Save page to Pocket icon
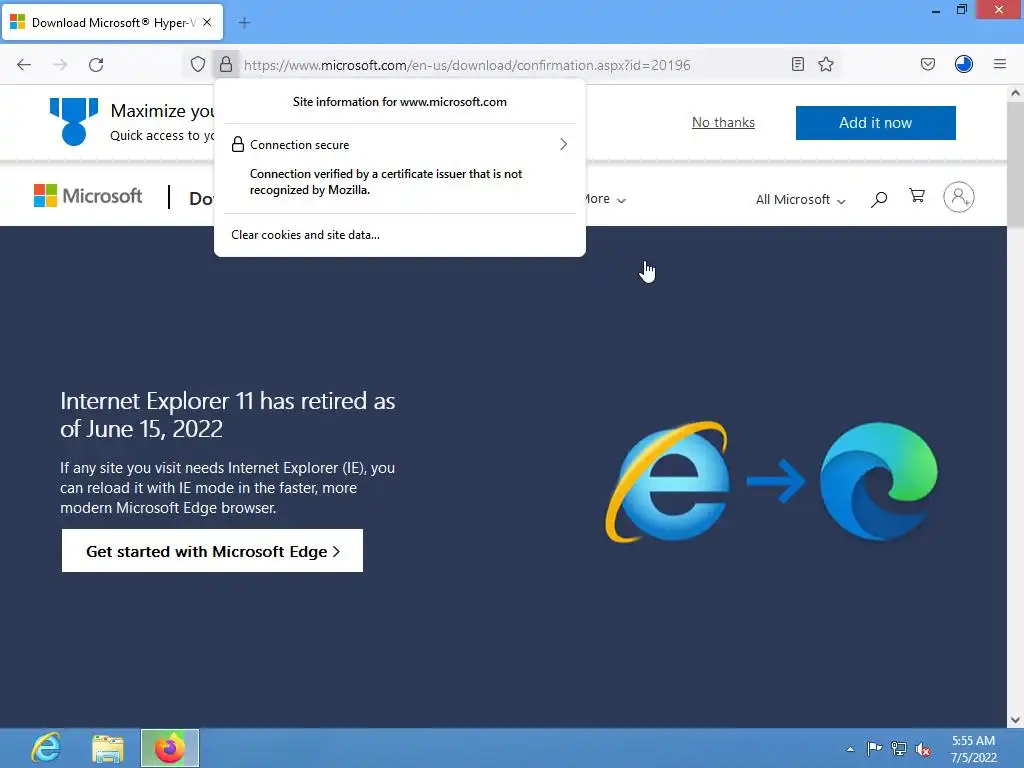The height and width of the screenshot is (768, 1024). point(928,64)
